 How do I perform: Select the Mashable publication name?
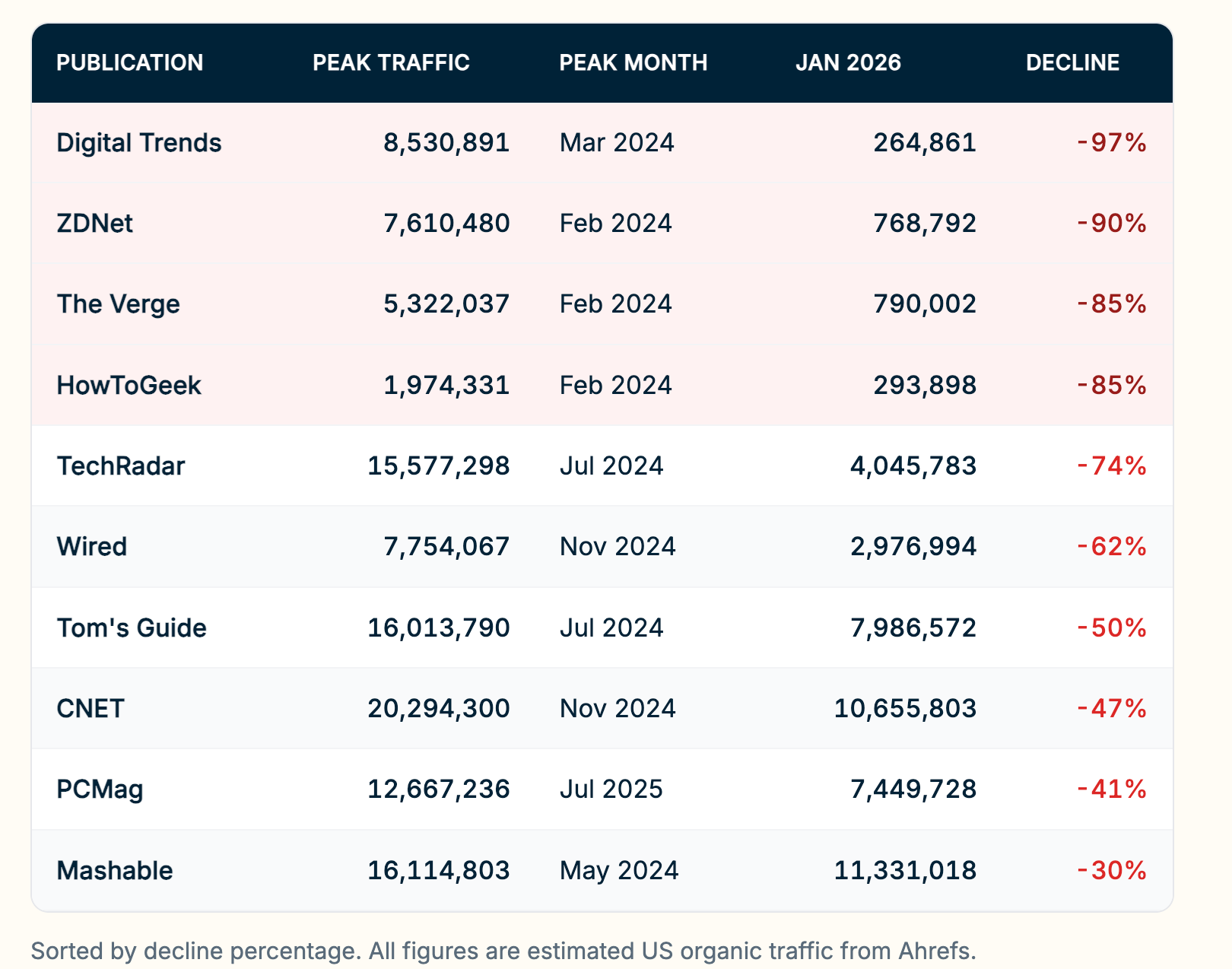115,871
